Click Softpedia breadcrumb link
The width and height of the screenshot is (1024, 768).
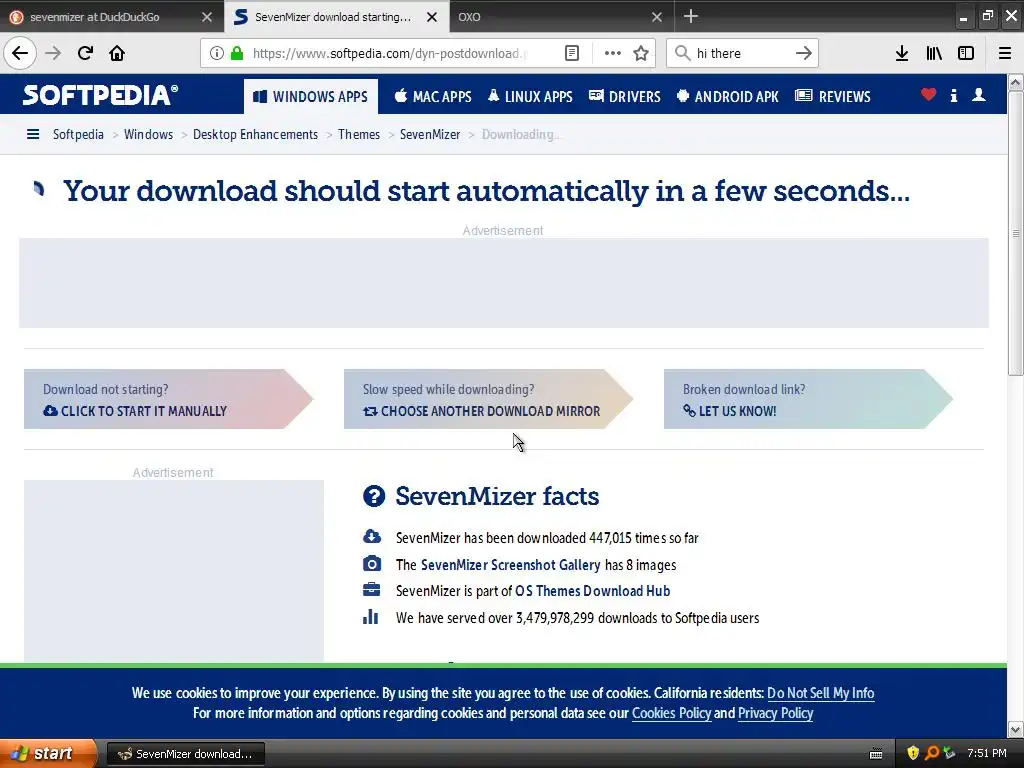(x=78, y=135)
